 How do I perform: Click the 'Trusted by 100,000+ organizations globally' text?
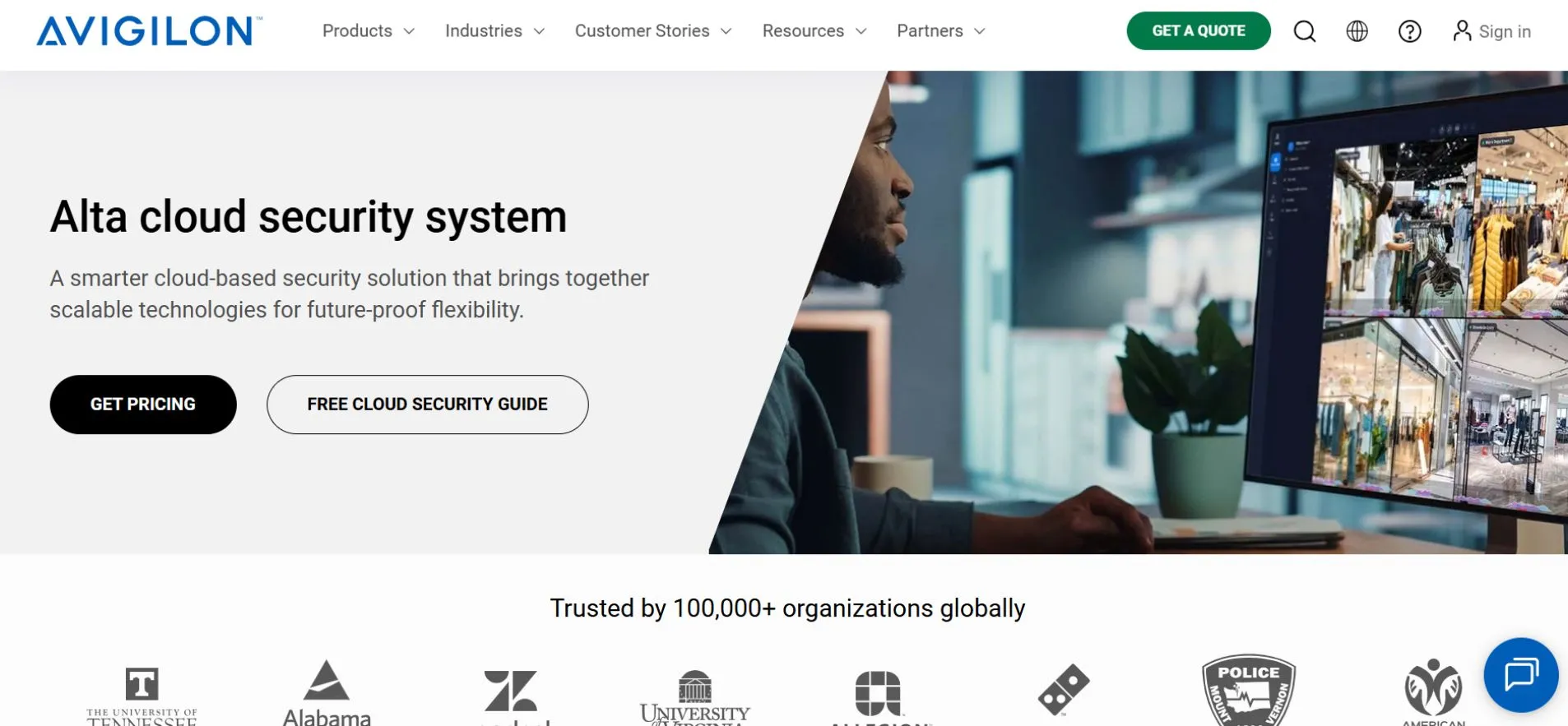(x=787, y=608)
